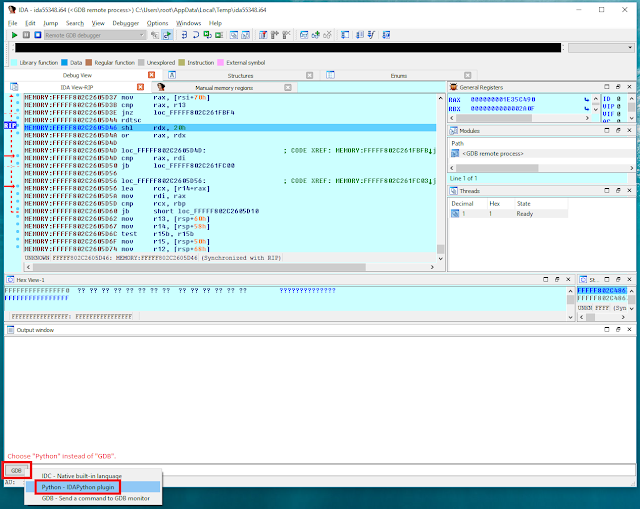Select the IDA View-RIP tab

click(x=77, y=87)
